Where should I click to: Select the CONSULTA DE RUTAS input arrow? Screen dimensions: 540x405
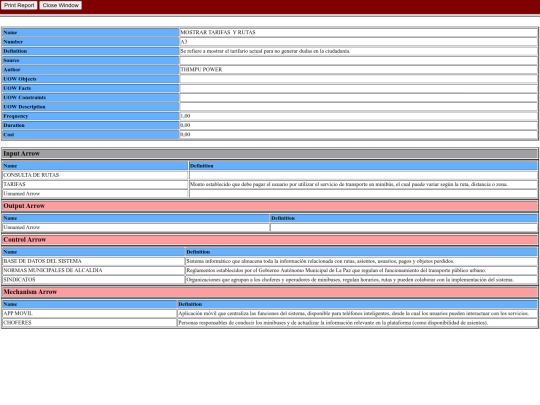[31, 175]
